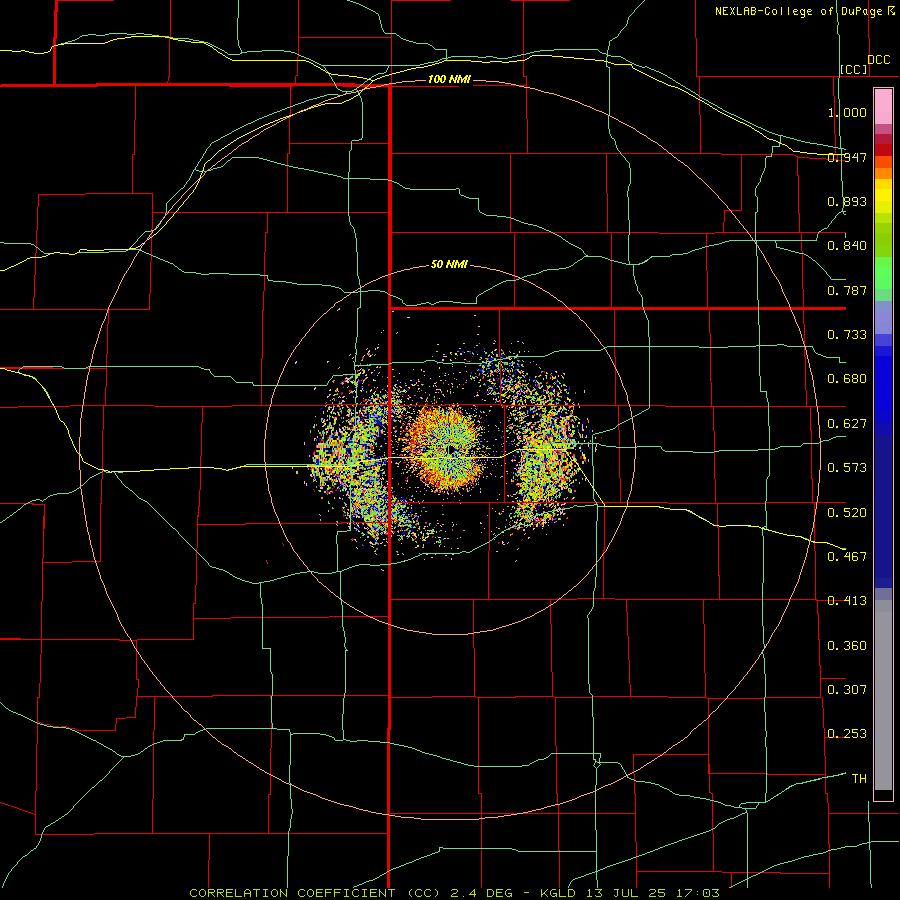
Task: Click the 0.520 legend value
Action: coord(847,513)
